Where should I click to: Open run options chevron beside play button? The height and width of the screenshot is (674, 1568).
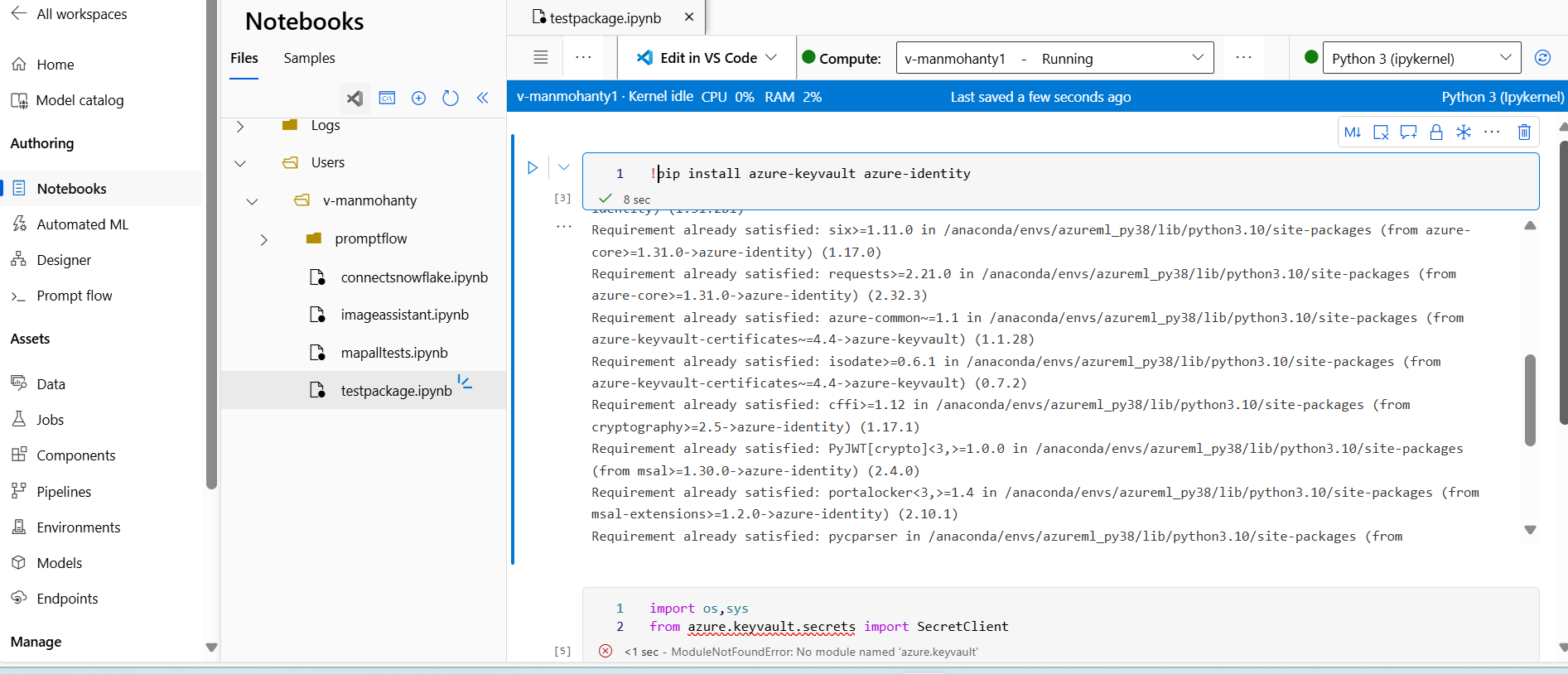[x=564, y=167]
